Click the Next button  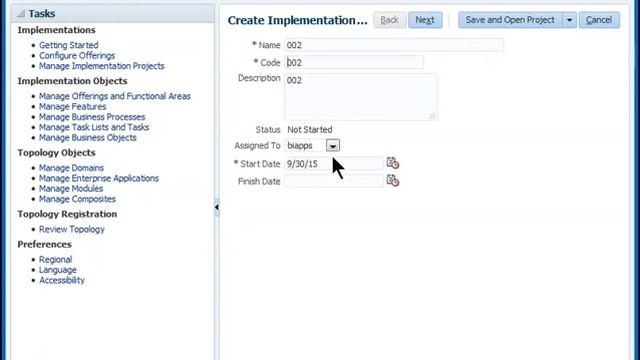point(425,20)
